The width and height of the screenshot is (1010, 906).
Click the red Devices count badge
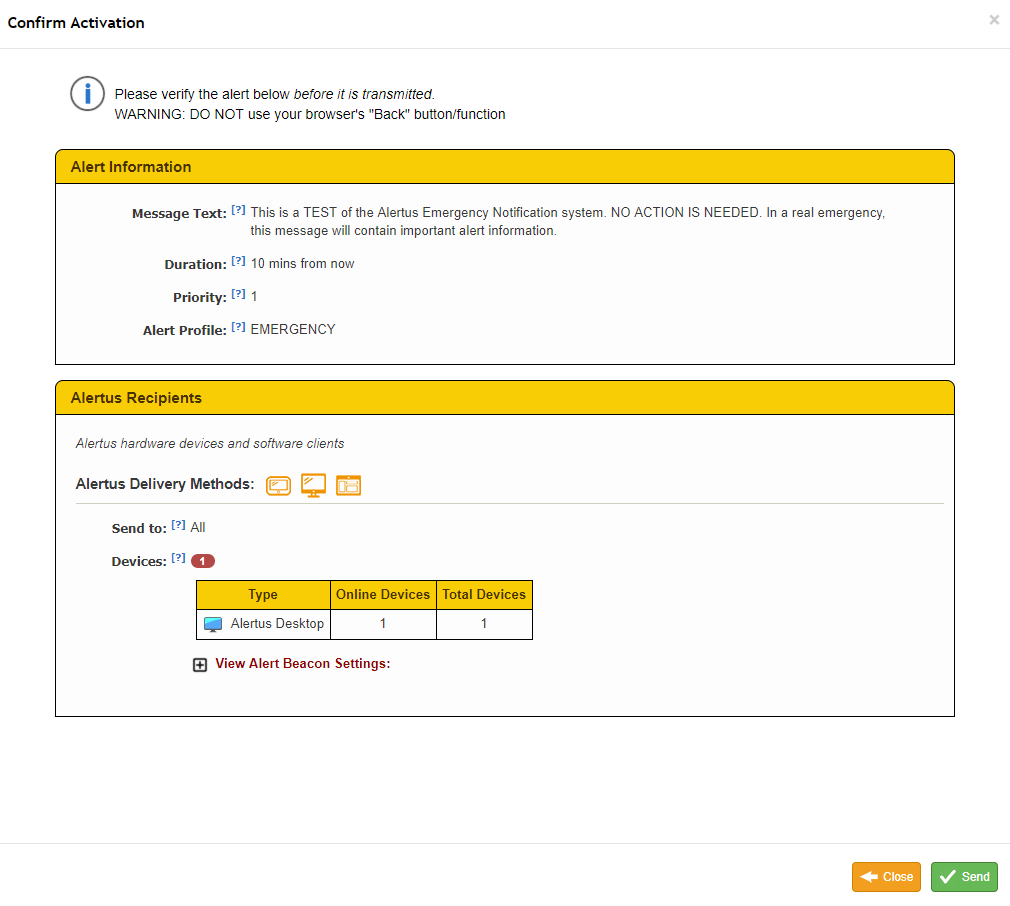click(x=203, y=561)
